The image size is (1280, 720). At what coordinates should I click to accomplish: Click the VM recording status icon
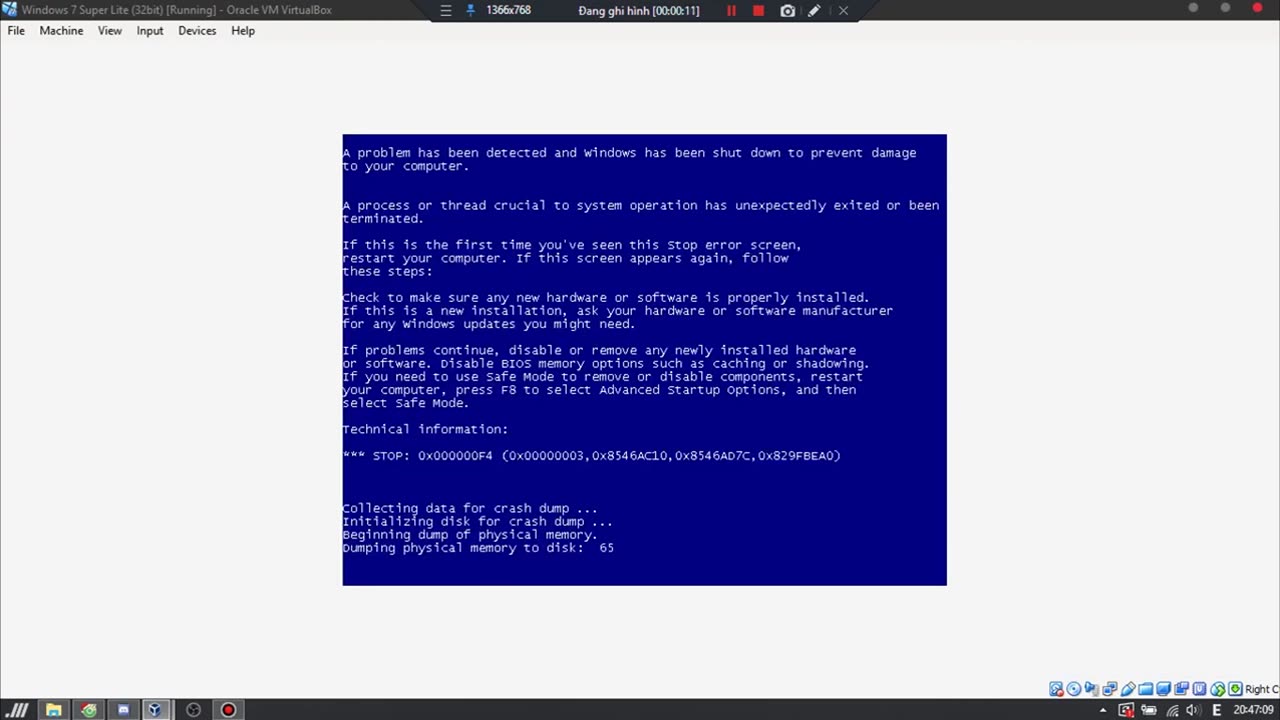[x=1182, y=689]
